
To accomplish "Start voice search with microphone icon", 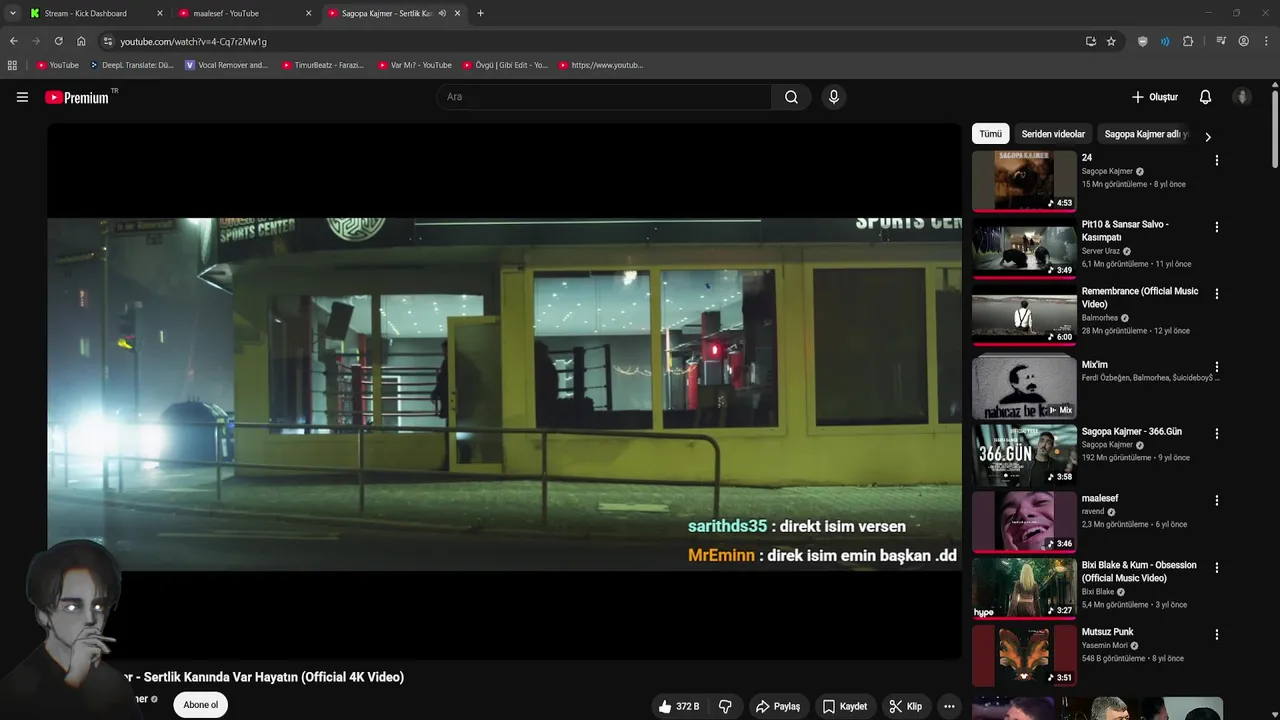I will [x=833, y=97].
